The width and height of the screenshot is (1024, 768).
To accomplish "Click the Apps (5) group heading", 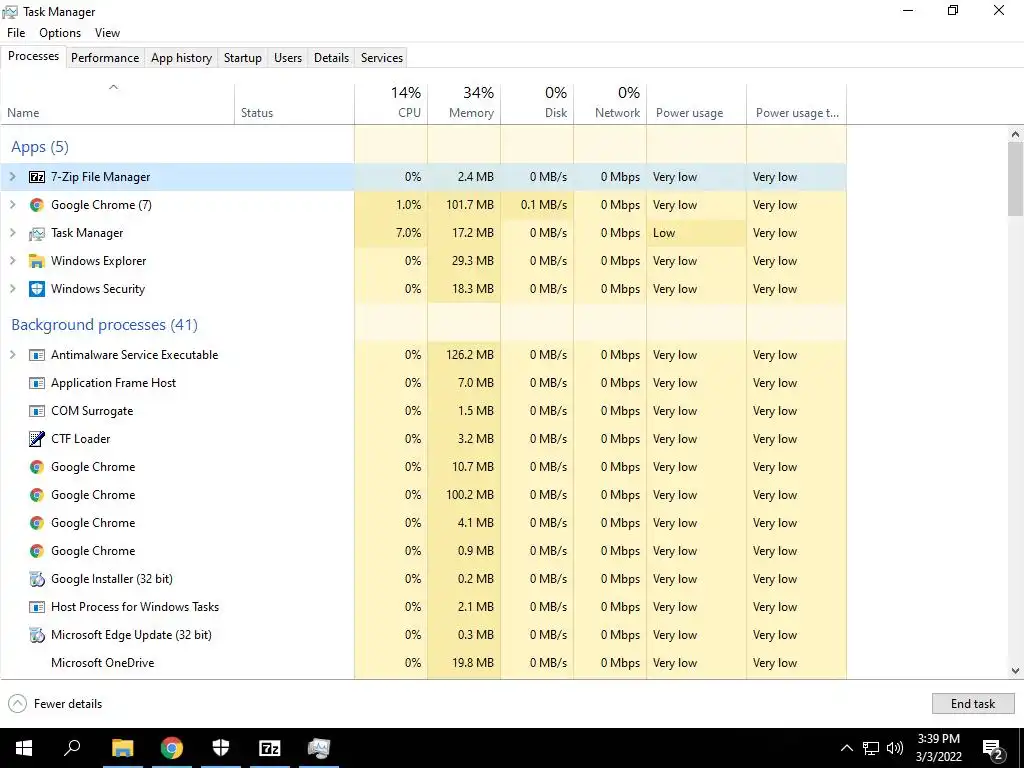I will coord(40,147).
